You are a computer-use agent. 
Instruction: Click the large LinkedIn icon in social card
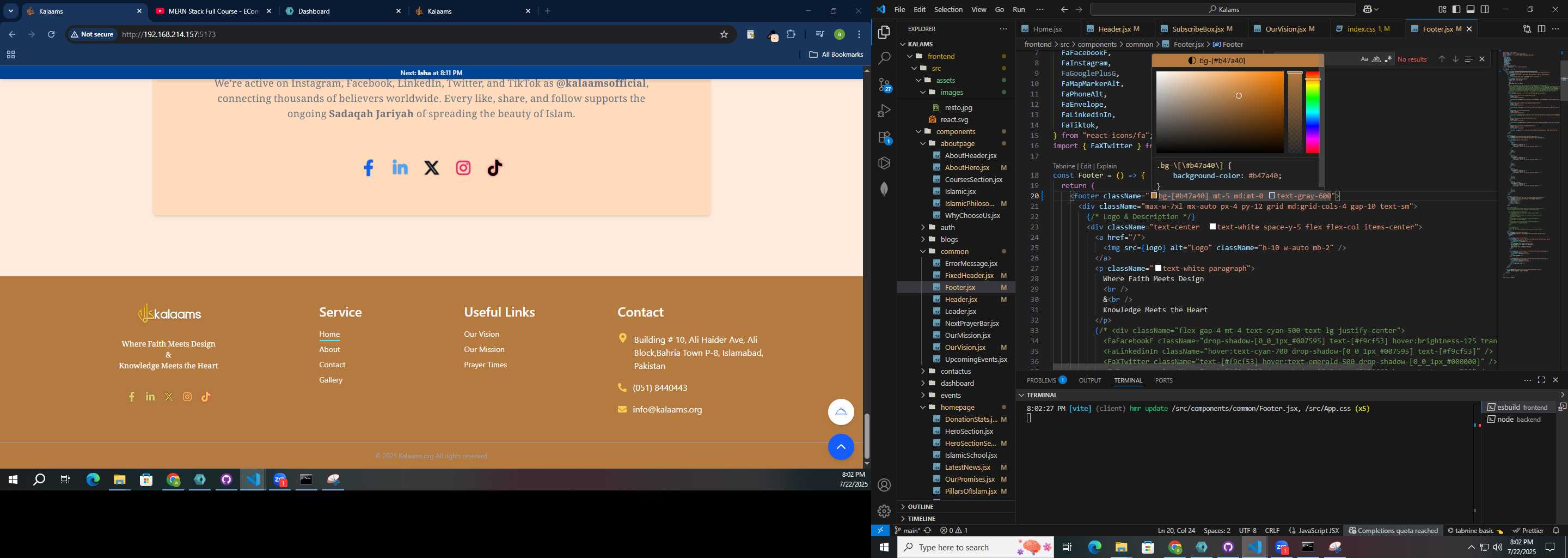(400, 167)
